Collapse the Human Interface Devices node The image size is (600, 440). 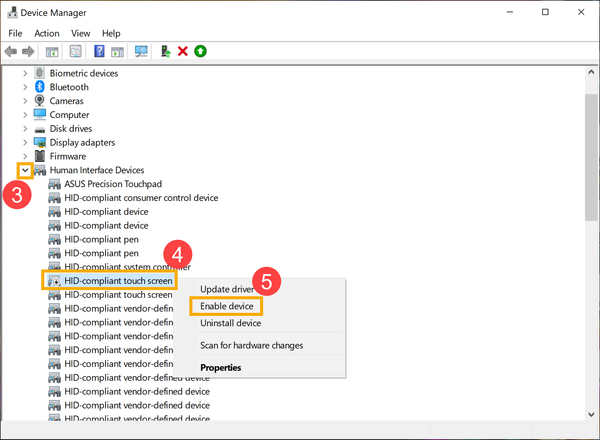click(x=25, y=171)
